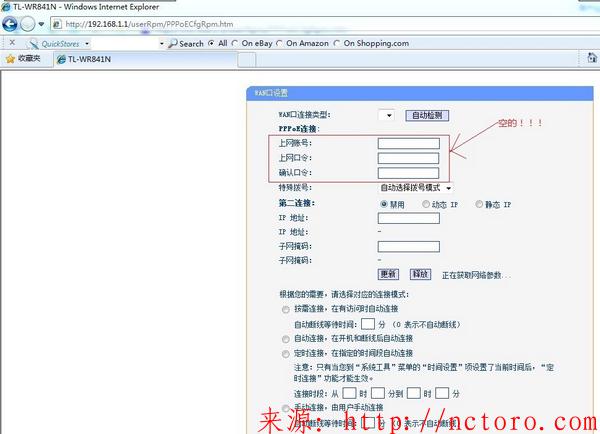The image size is (600, 434).
Task: Click the 更新 renew button
Action: coord(388,274)
